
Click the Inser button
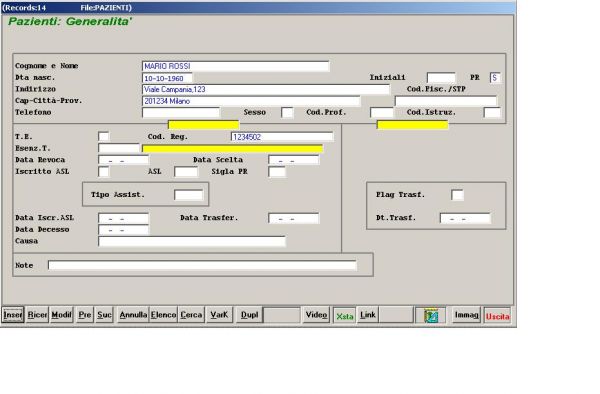pos(13,315)
